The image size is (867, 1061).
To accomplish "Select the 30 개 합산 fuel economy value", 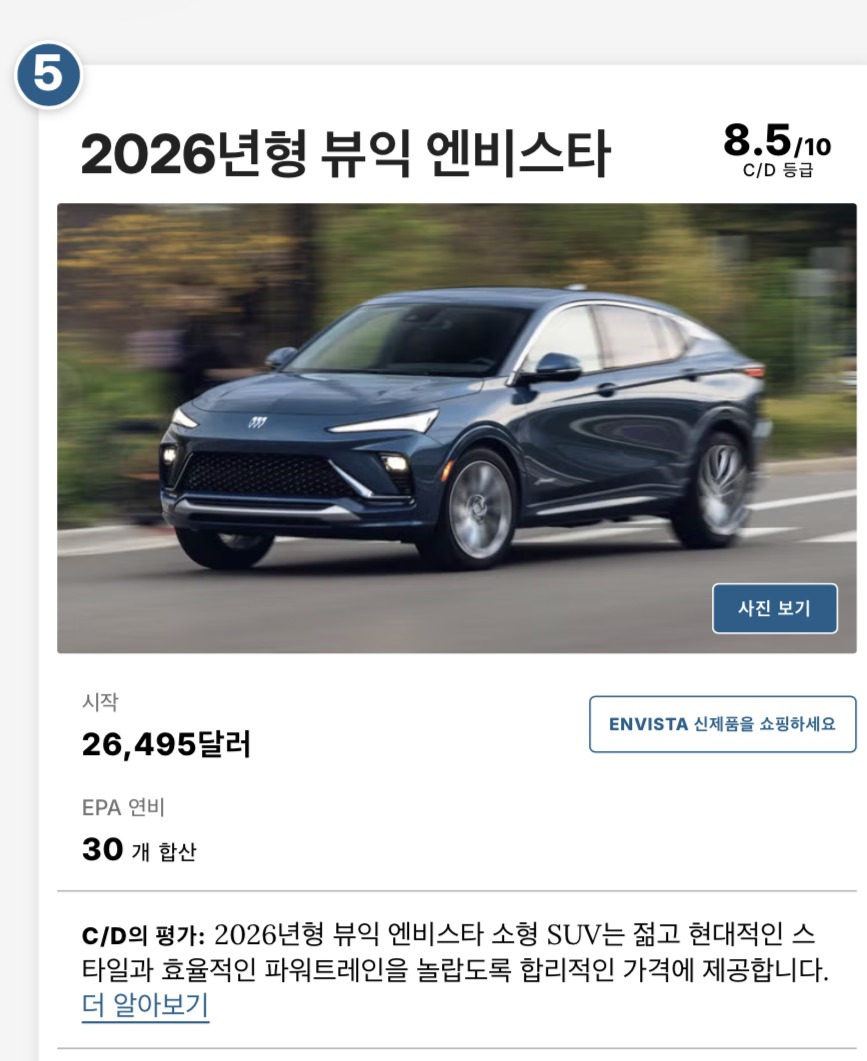I will tap(139, 850).
